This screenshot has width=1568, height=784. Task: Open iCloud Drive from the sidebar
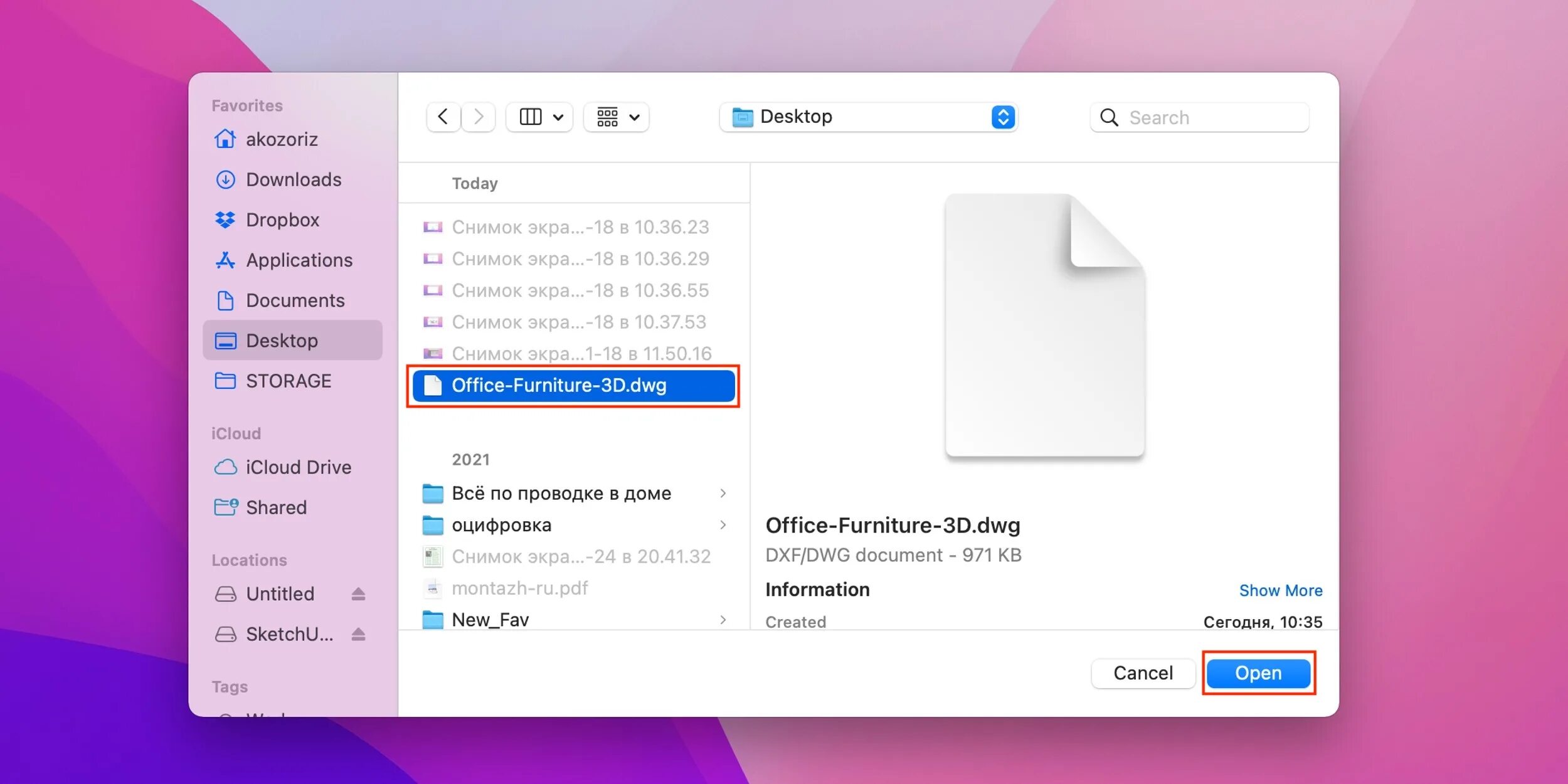click(298, 467)
